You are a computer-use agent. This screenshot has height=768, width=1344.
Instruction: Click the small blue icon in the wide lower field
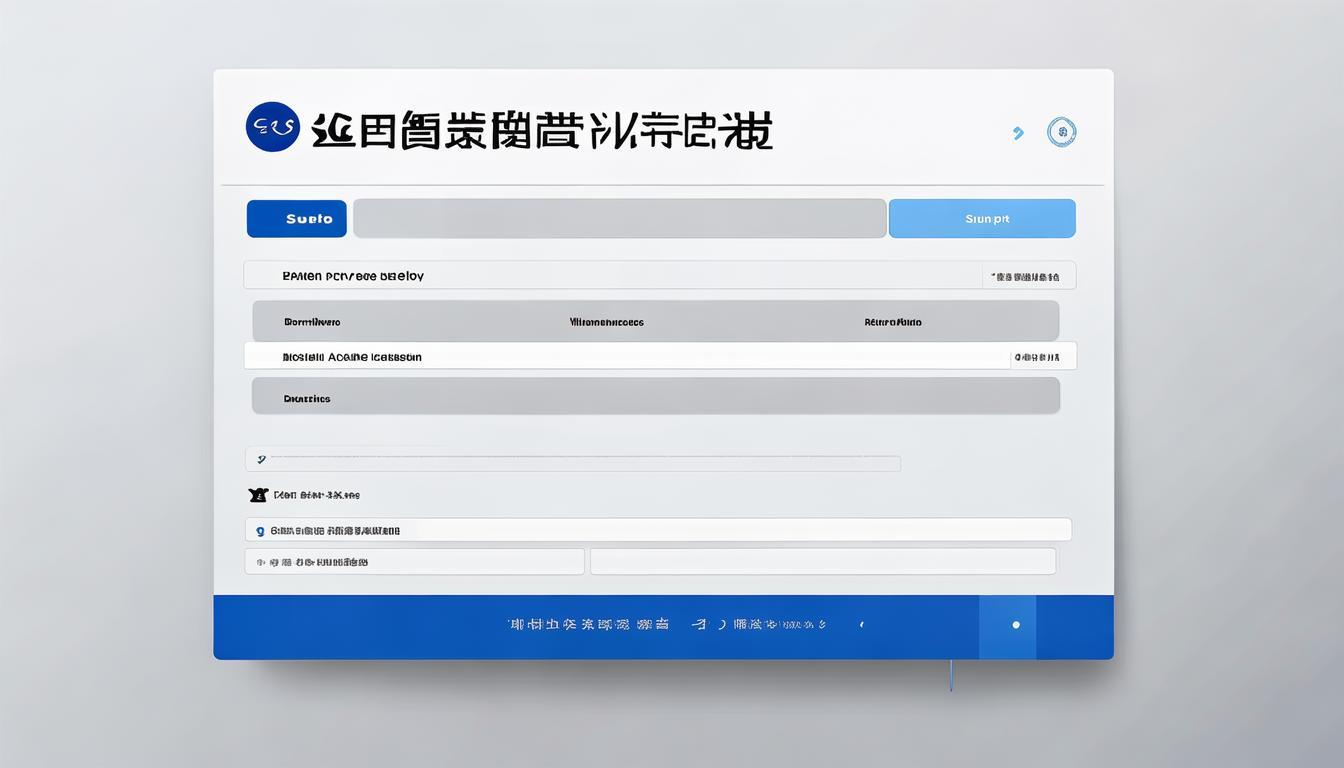click(261, 531)
